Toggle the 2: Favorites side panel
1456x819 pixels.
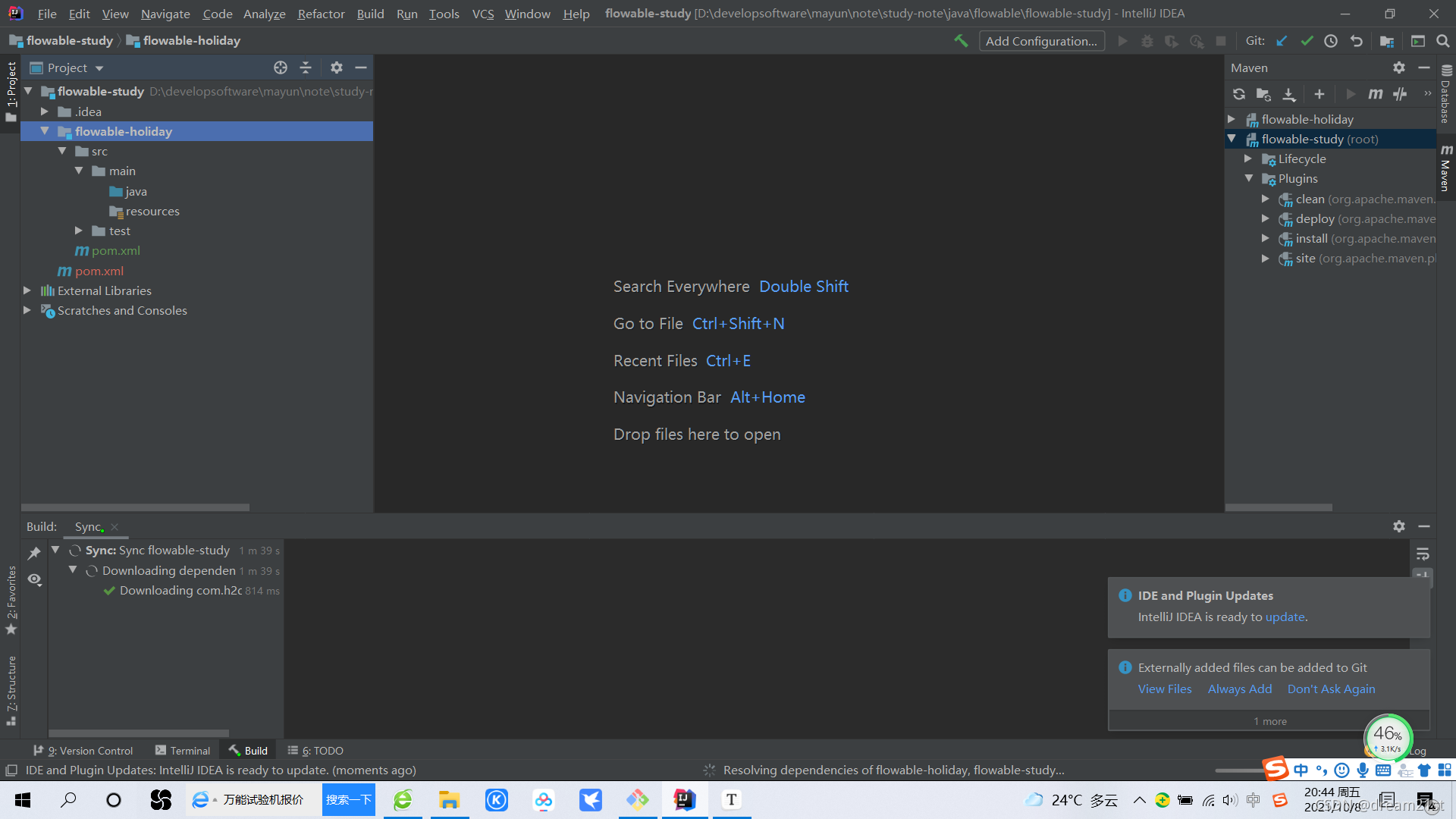pyautogui.click(x=11, y=600)
